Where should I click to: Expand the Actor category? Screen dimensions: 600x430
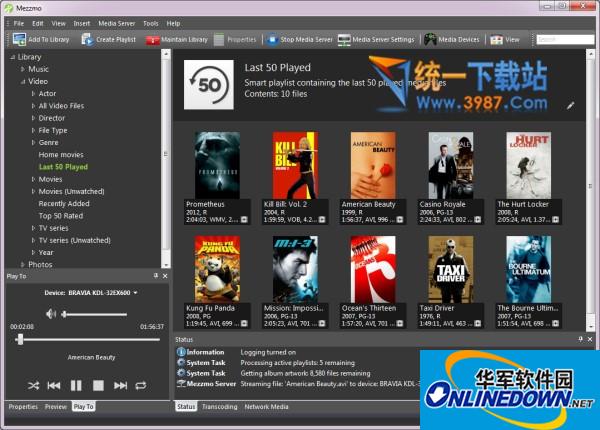33,94
